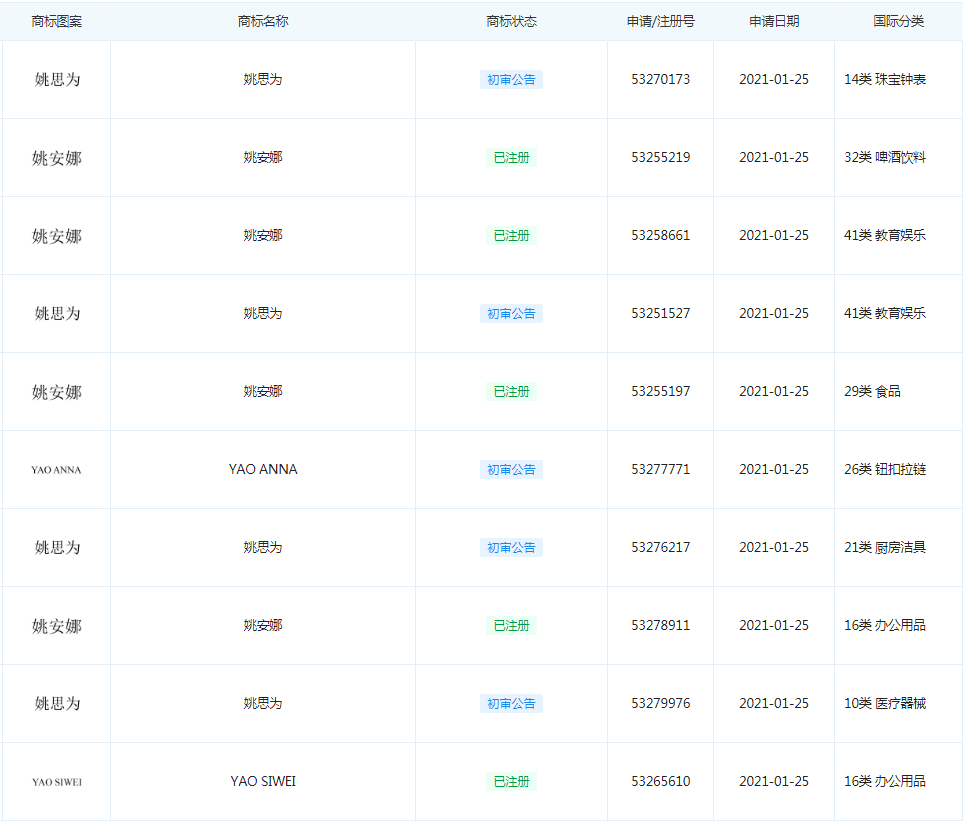
Task: Open trademark image for 53255219 row
Action: tap(57, 158)
